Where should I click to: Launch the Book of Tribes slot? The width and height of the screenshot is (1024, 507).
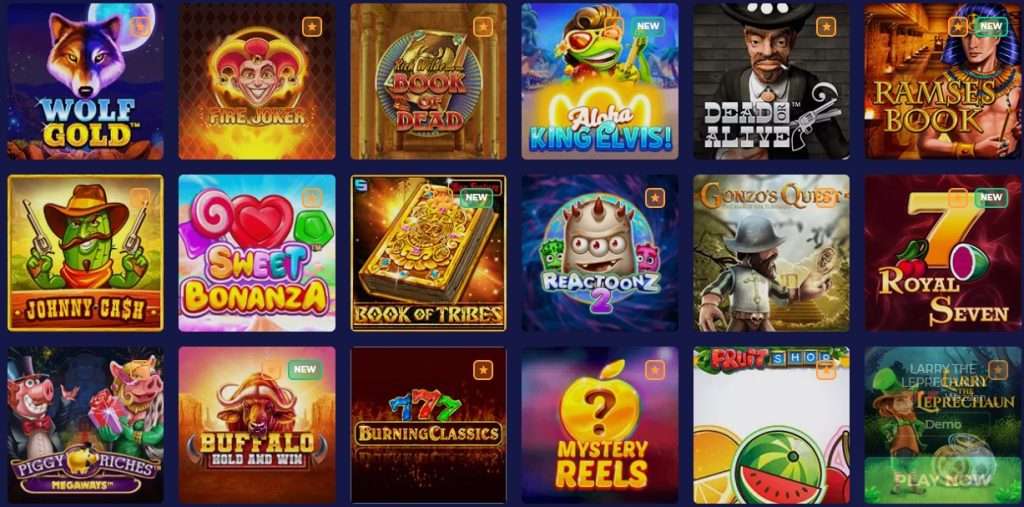[x=428, y=253]
